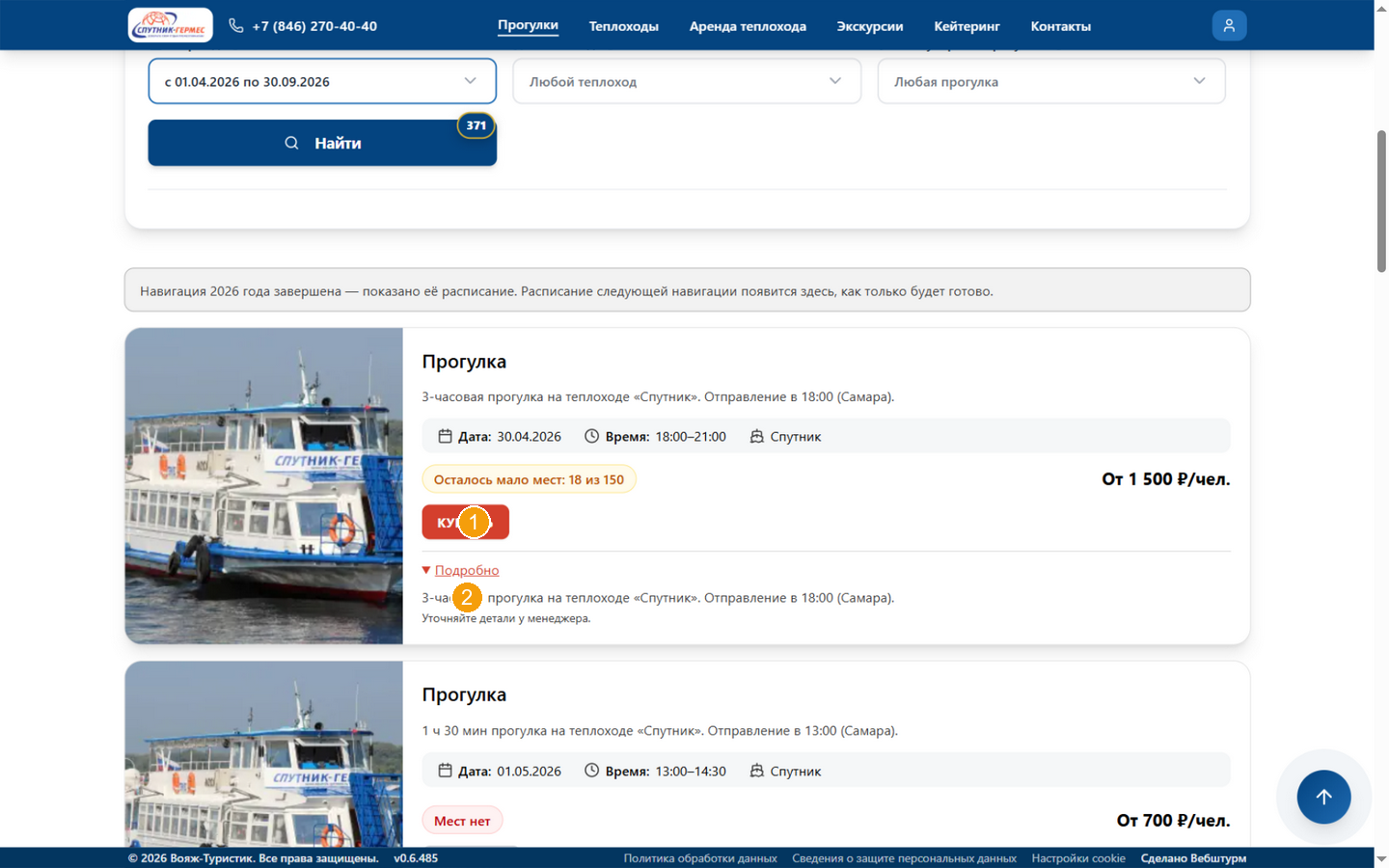
Task: Click the red buy button for 30.04.2026 trip
Action: tap(465, 522)
